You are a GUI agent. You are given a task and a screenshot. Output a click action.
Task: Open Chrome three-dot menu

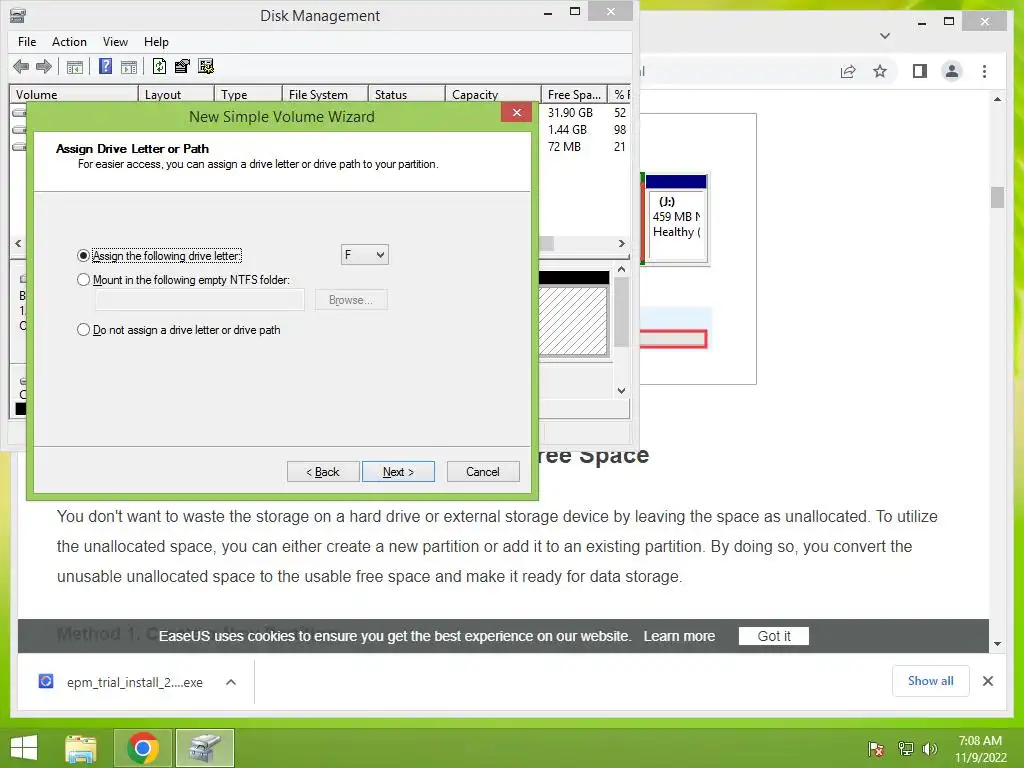[984, 71]
